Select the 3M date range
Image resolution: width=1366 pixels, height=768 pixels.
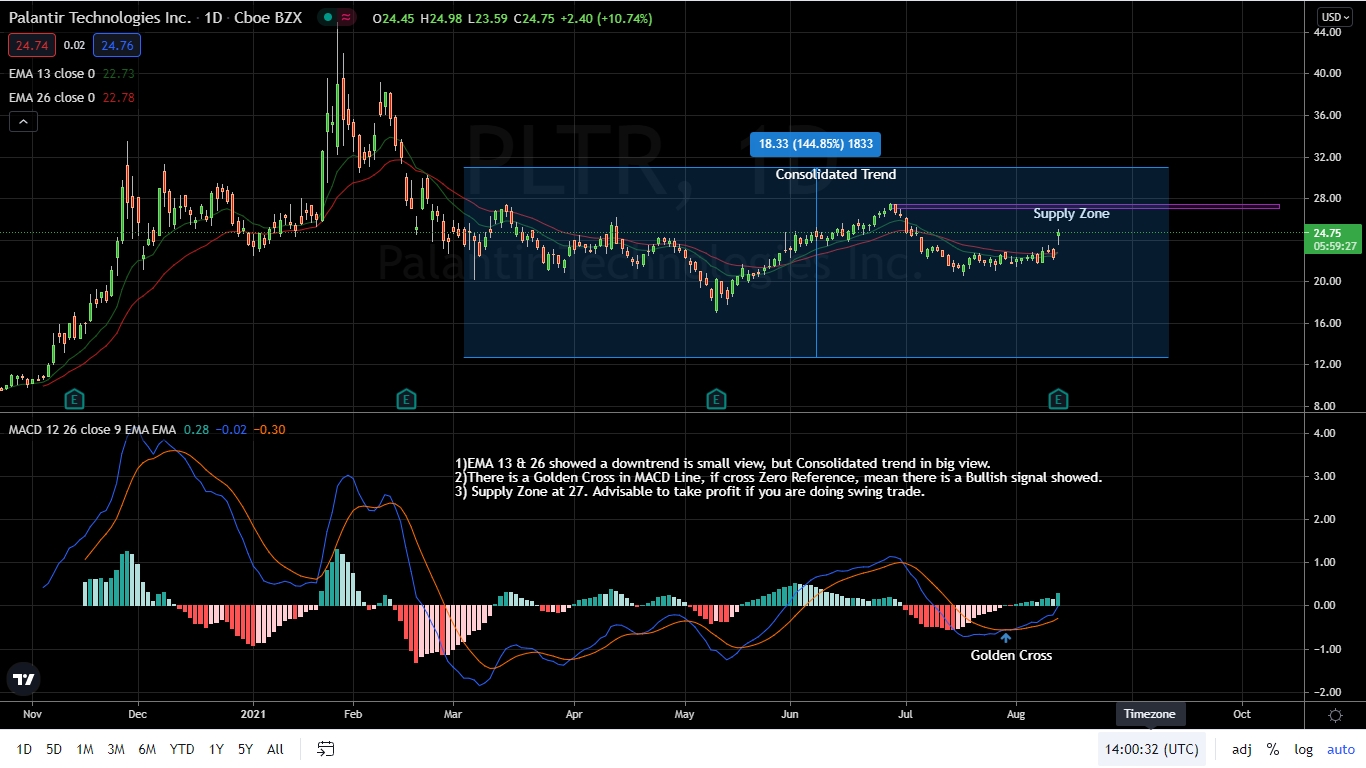115,749
